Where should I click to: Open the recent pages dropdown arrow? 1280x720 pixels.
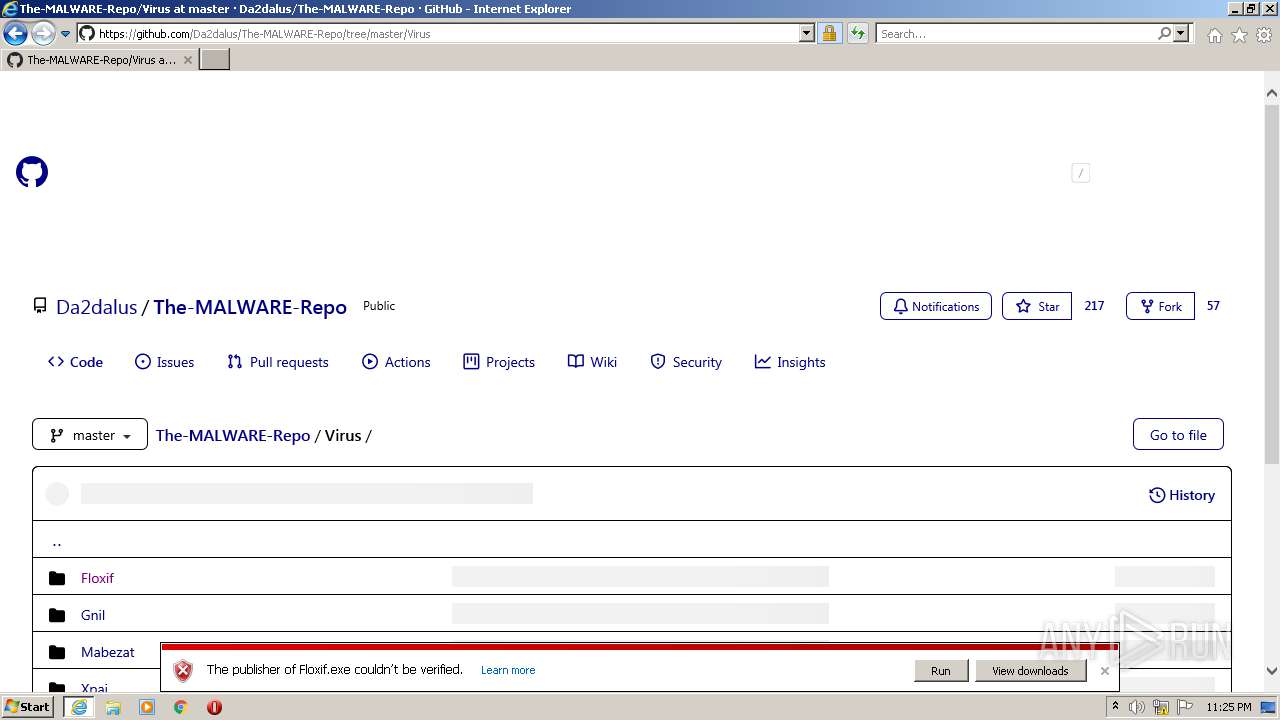tap(65, 33)
